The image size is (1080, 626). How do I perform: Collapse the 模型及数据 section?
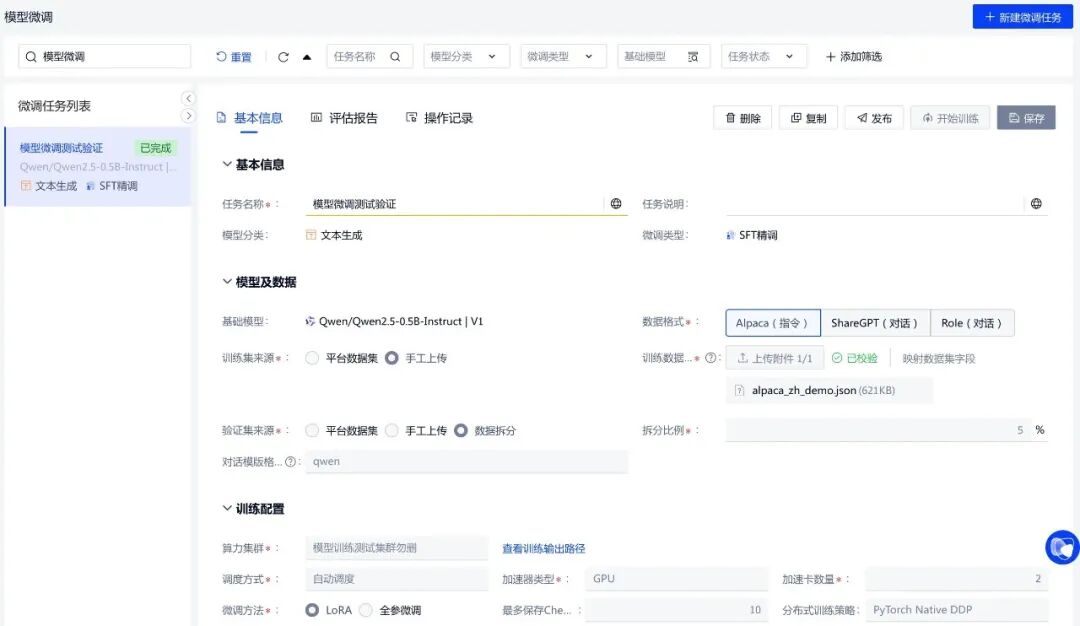pyautogui.click(x=227, y=282)
